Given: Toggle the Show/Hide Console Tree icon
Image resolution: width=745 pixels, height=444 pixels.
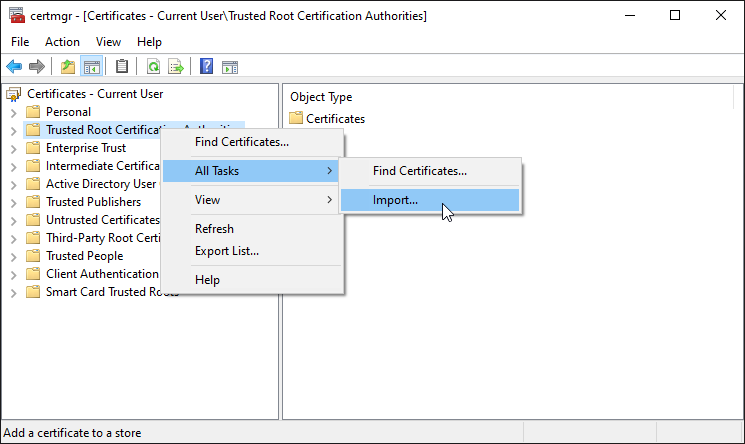Looking at the screenshot, I should click(x=92, y=67).
